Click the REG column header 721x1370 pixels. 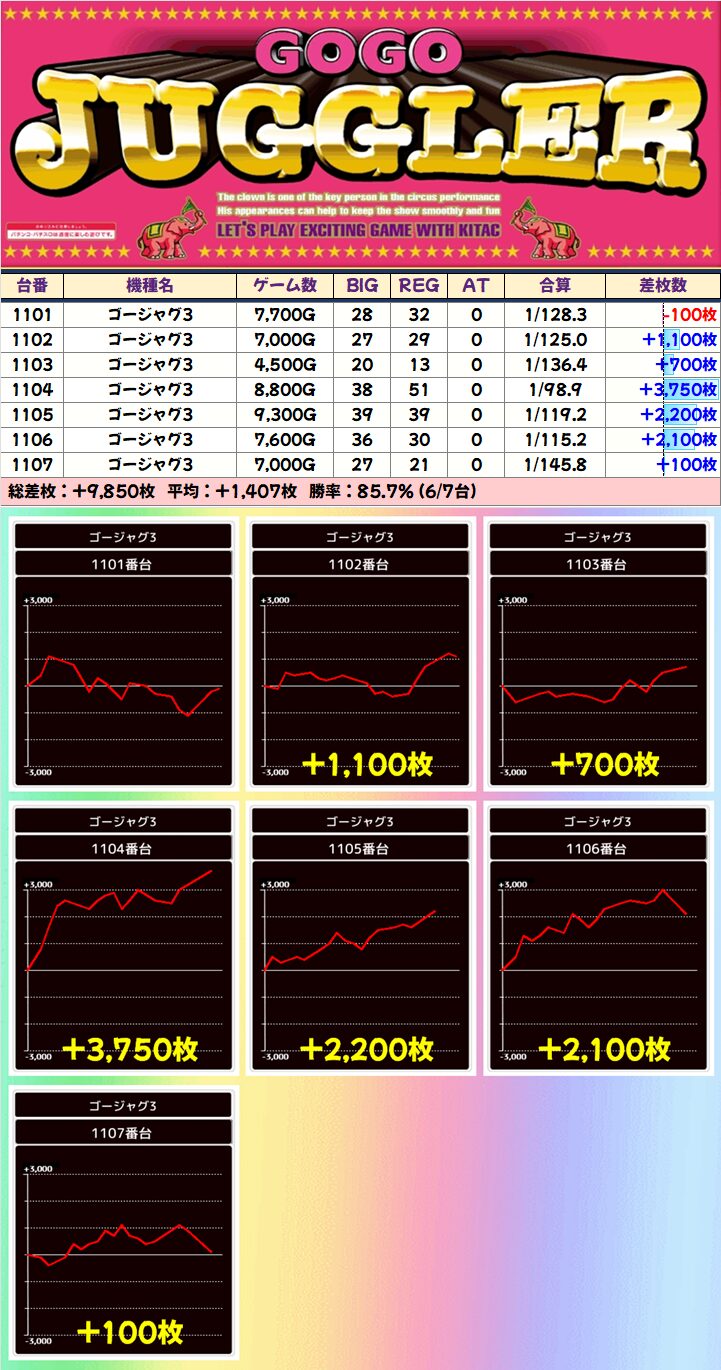pos(419,285)
